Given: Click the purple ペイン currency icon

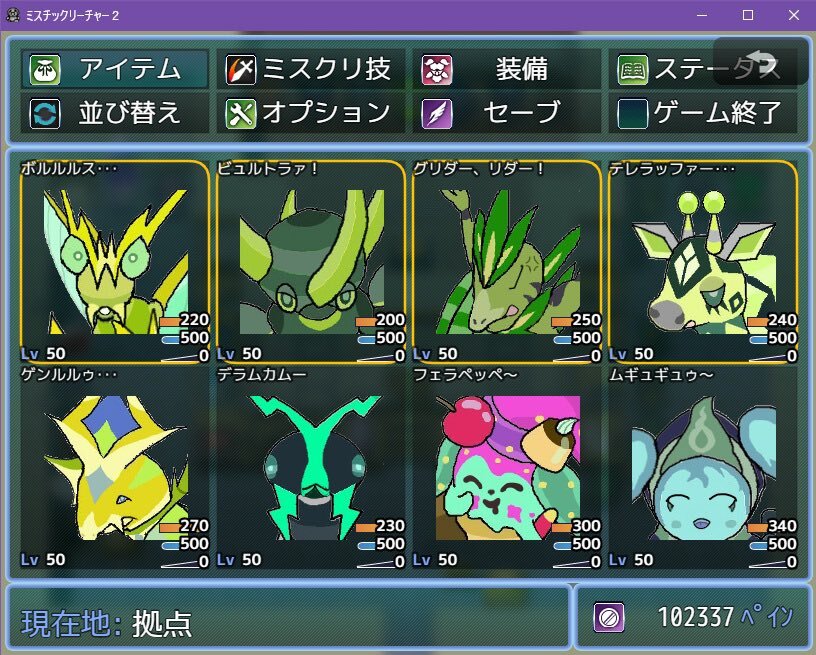Looking at the screenshot, I should [x=609, y=618].
